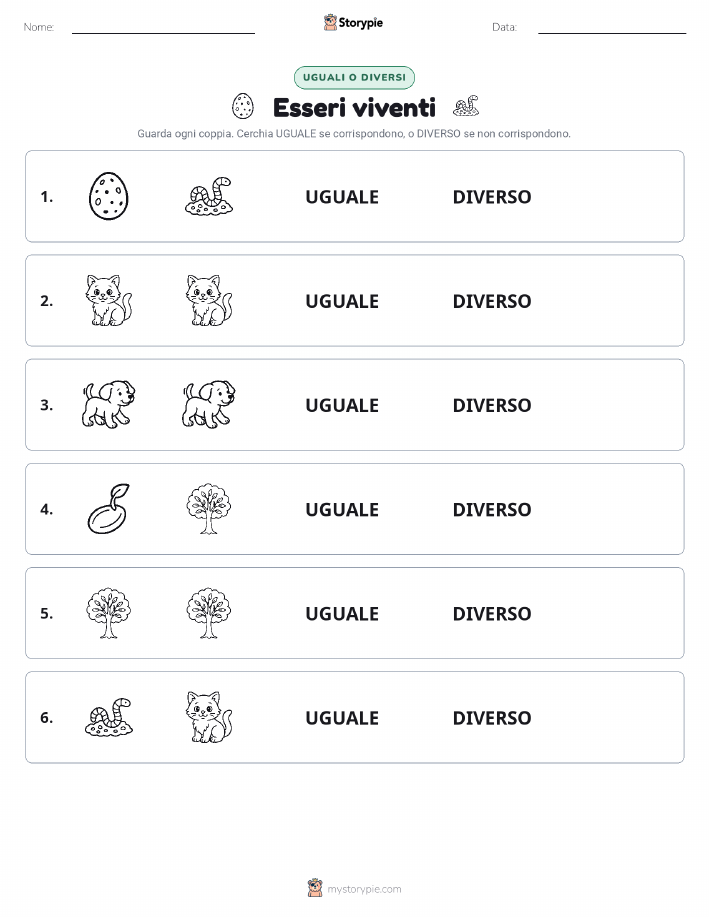709x917 pixels.
Task: Select the first tree in row 5
Action: 109,613
